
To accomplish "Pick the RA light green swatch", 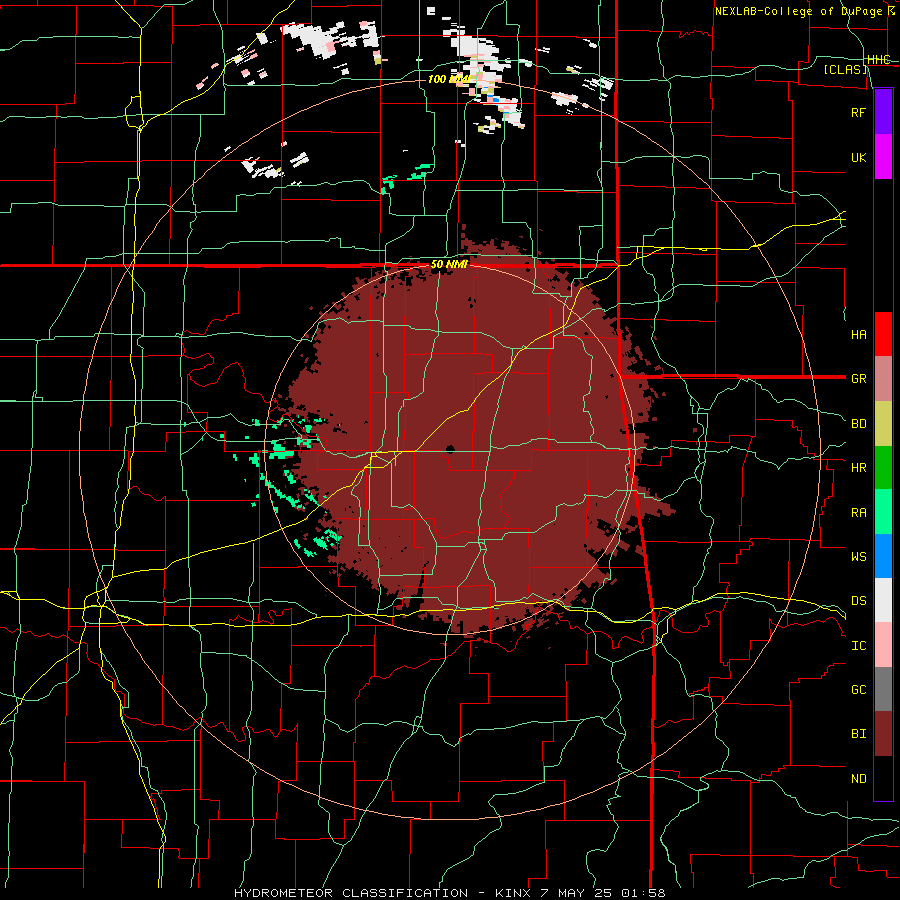I will pos(883,512).
